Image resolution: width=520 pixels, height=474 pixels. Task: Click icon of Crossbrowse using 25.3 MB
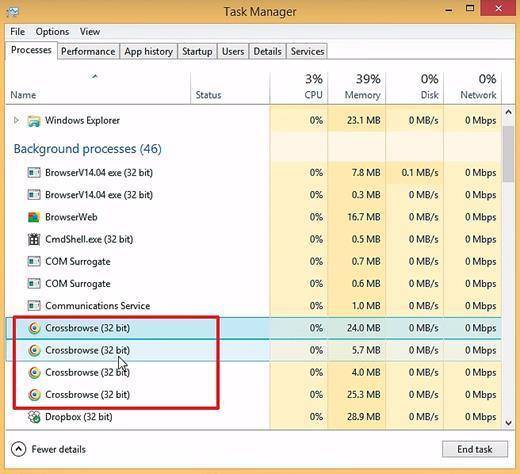point(34,395)
